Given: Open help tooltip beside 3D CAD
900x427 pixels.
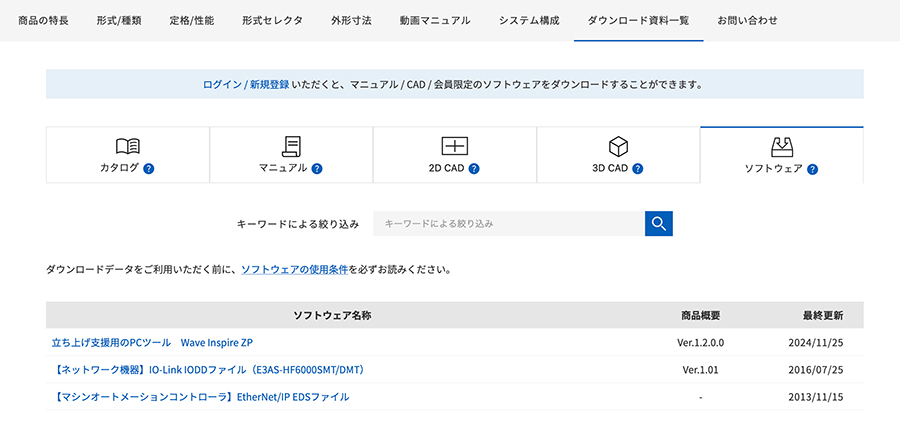Looking at the screenshot, I should click(637, 169).
